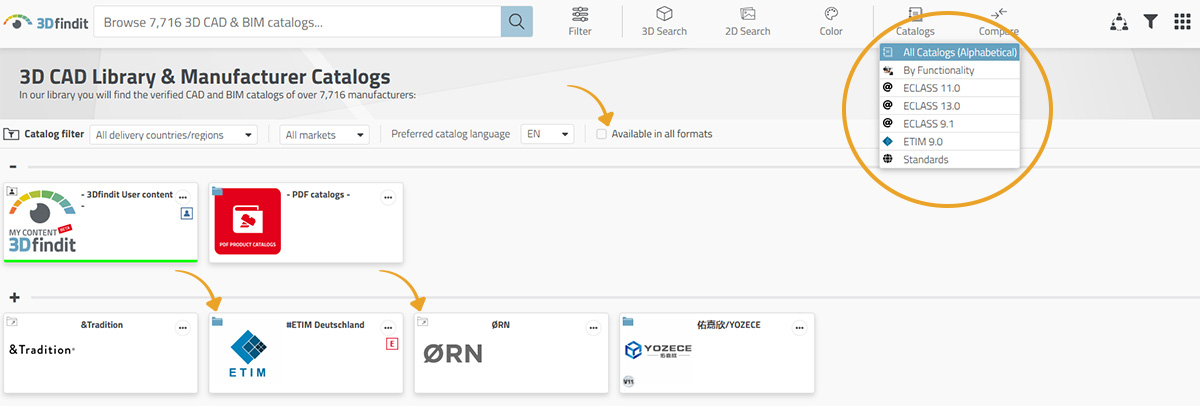
Task: Choose ETIM 9.0 classification
Action: (950, 142)
